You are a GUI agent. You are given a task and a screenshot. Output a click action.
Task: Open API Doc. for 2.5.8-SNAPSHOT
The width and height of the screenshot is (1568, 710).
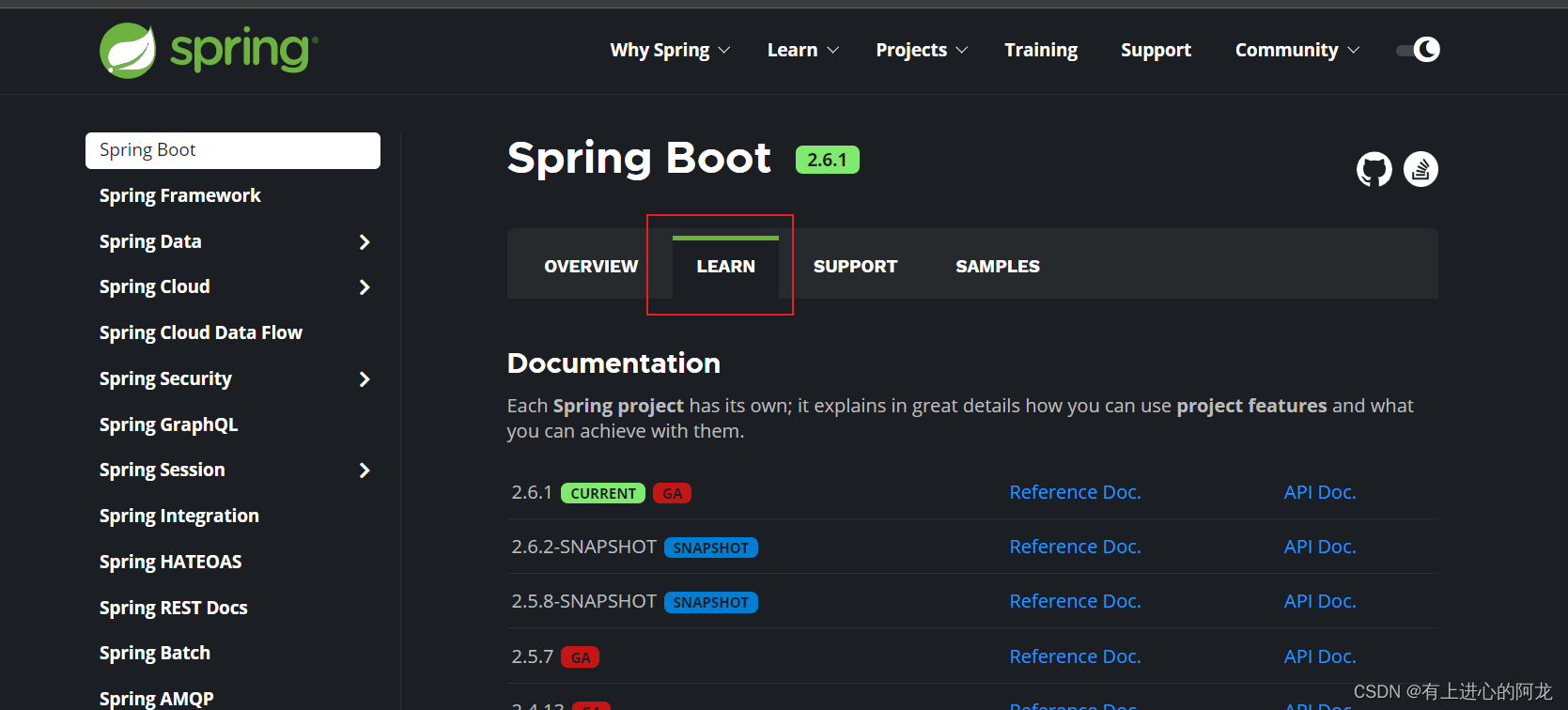tap(1320, 601)
